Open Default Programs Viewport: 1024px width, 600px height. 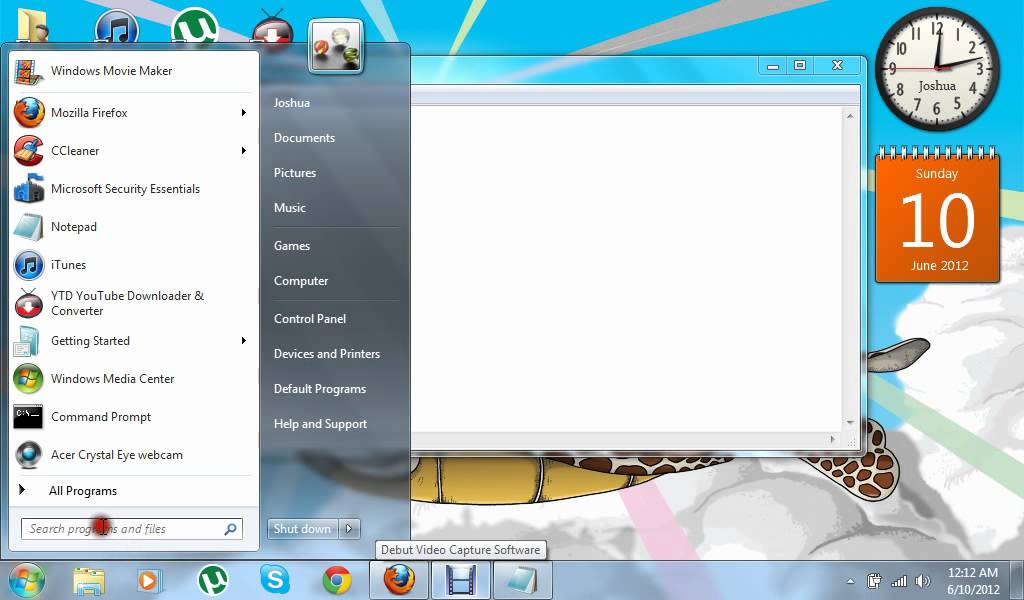point(320,388)
